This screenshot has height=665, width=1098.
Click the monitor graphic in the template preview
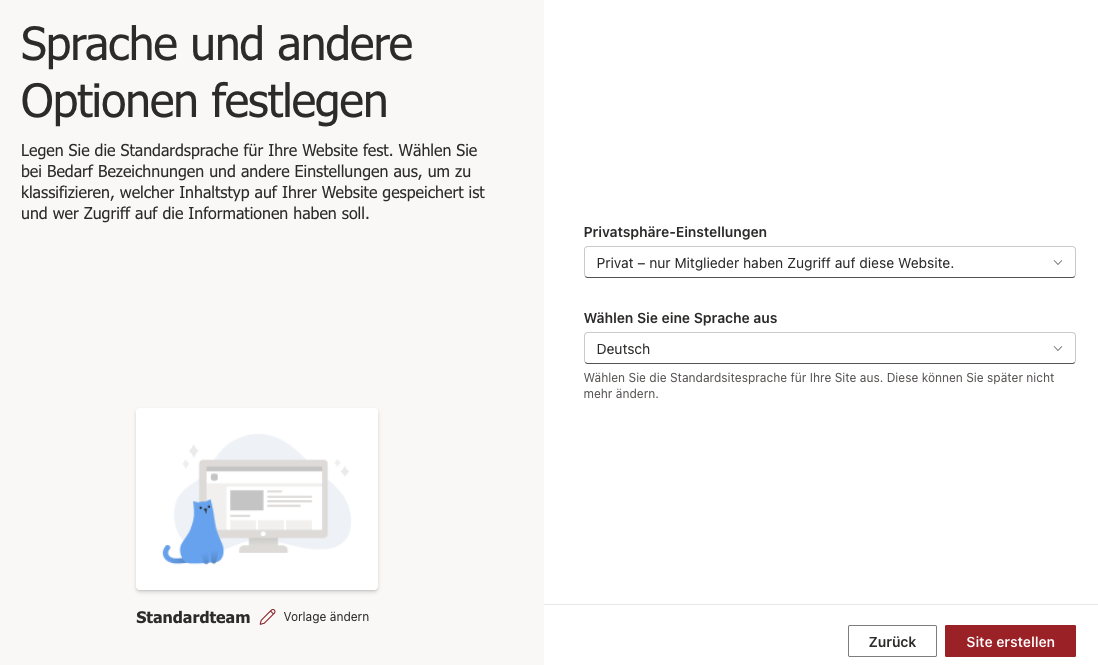pos(264,498)
